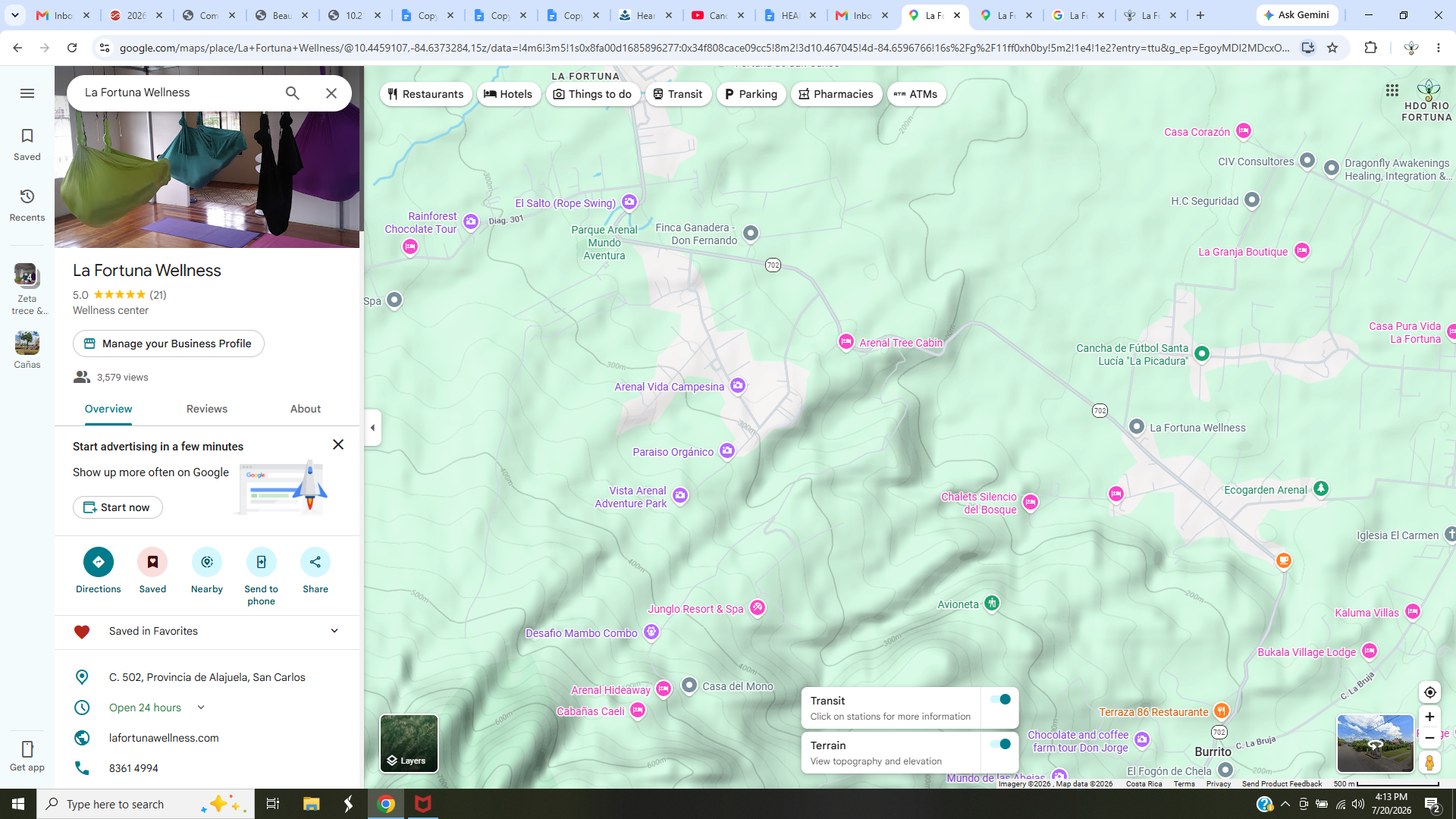Open the Cañas recent place

pos(27,350)
